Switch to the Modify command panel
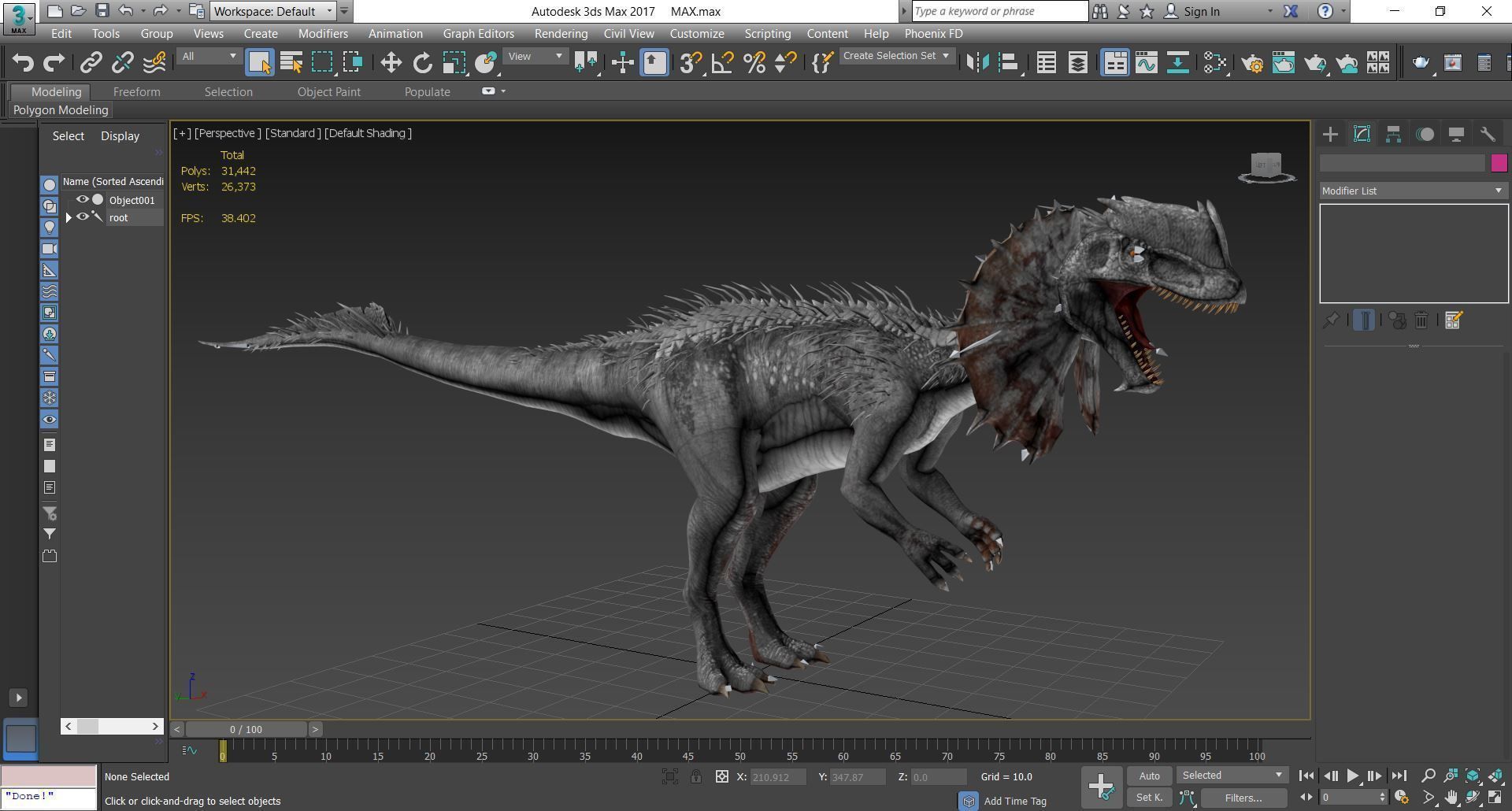Viewport: 1512px width, 811px height. 1362,134
